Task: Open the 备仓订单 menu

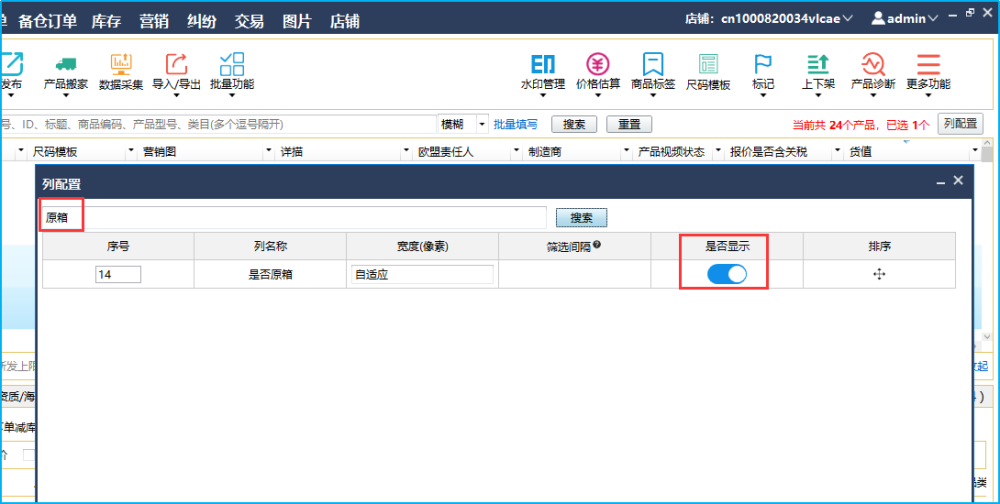Action: pos(47,21)
